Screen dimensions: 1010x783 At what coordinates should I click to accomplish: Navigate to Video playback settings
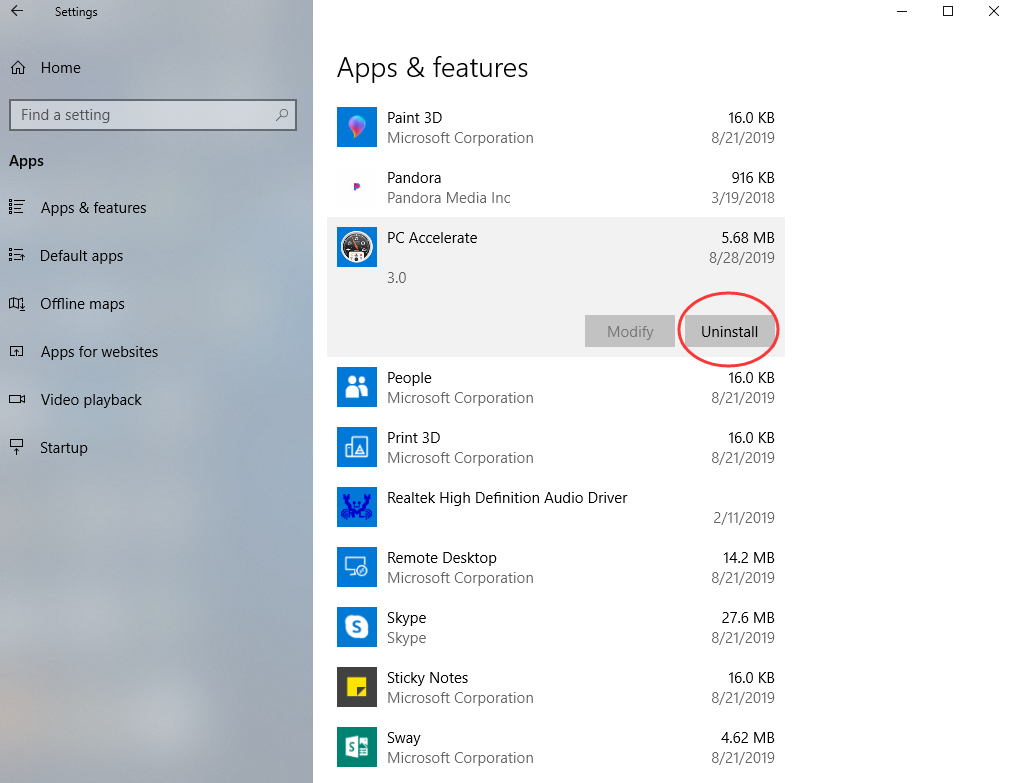point(91,400)
